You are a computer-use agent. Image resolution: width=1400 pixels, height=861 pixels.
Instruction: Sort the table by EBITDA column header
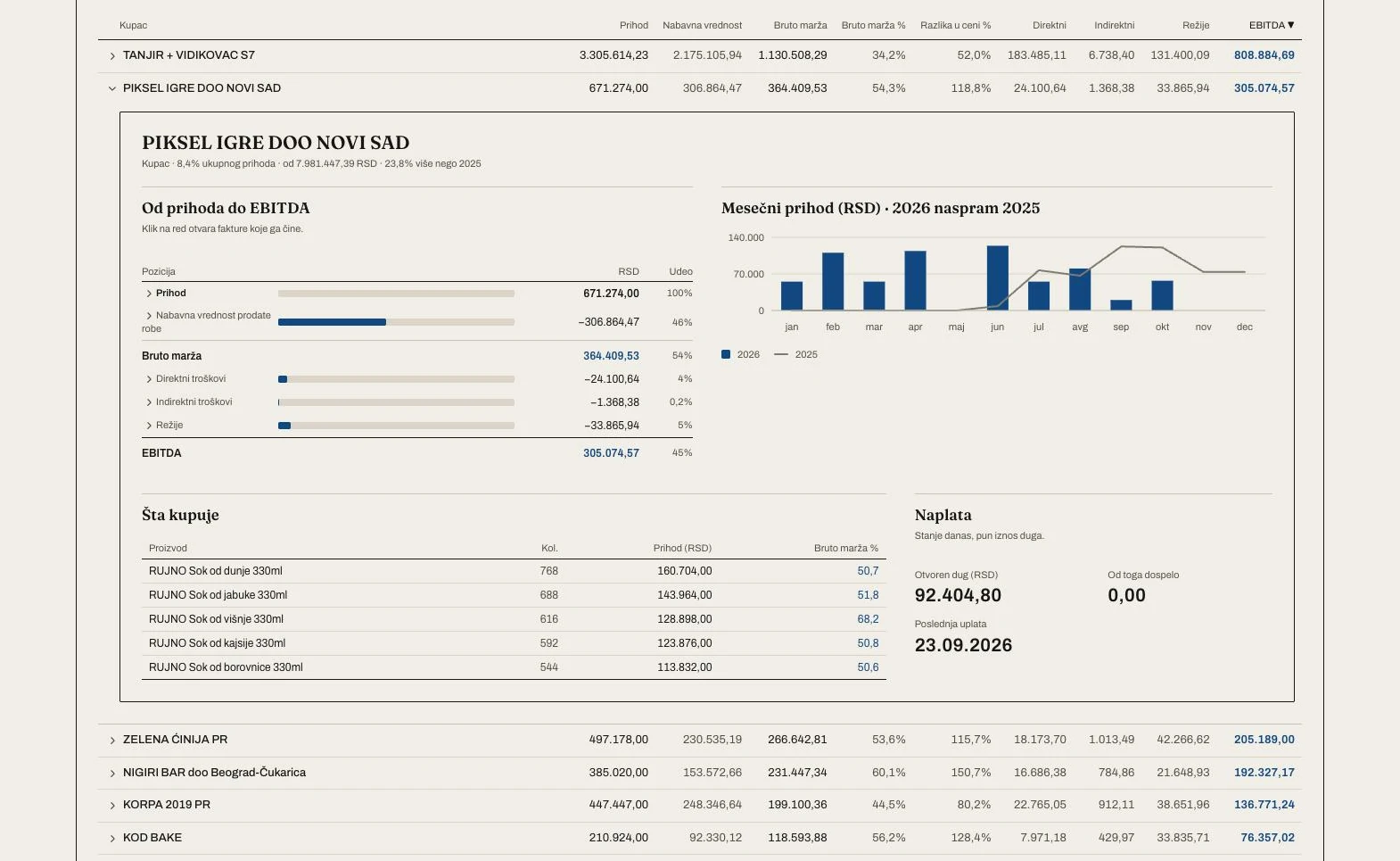[1272, 25]
